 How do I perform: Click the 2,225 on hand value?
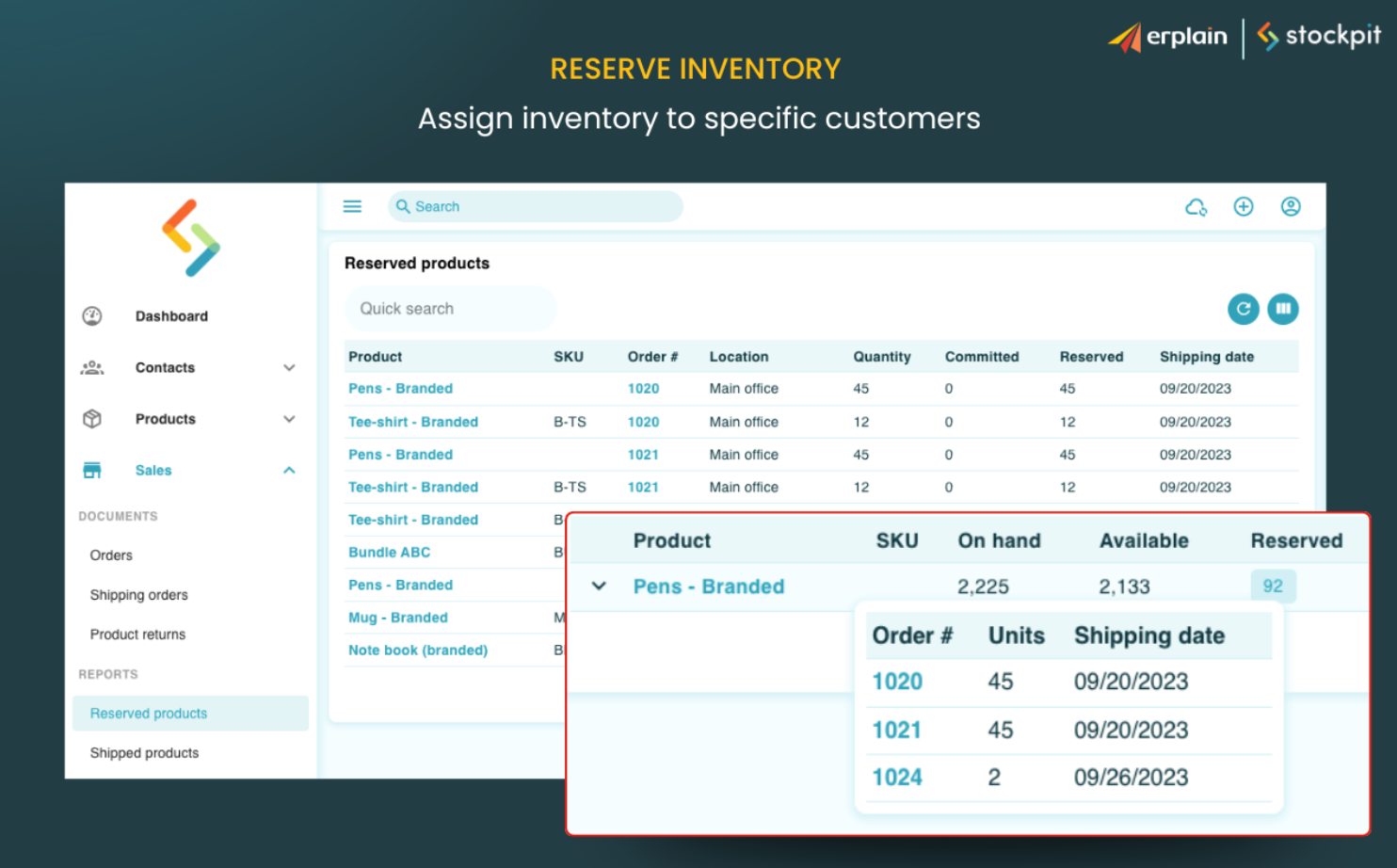click(983, 587)
